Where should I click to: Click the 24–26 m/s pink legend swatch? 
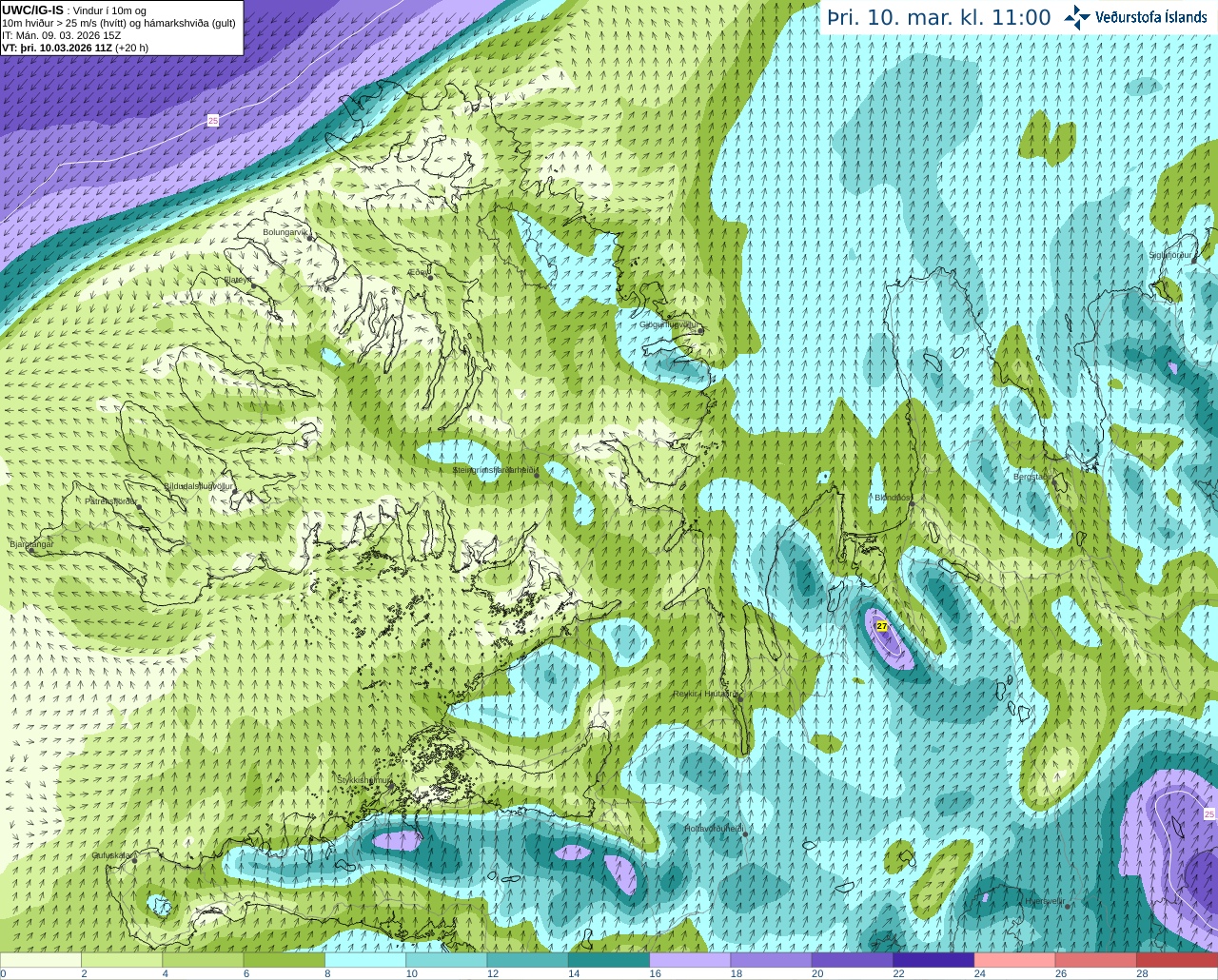point(1014,960)
